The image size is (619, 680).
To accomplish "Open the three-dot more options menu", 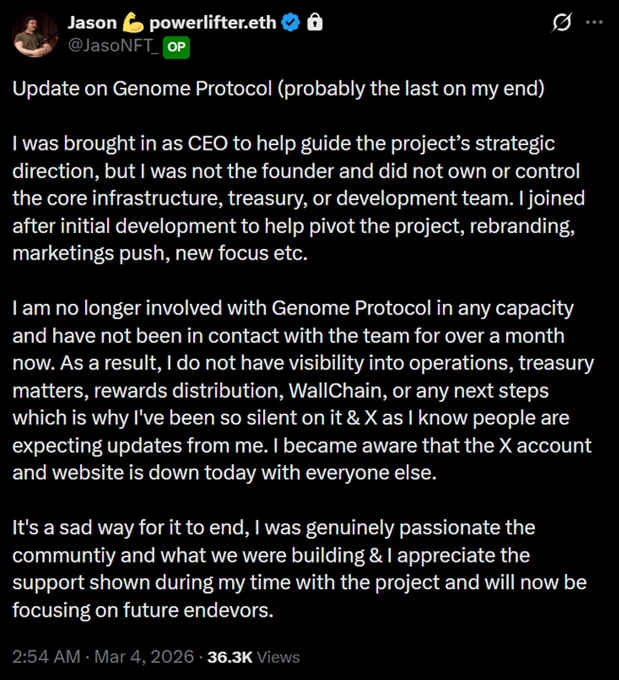I will [594, 22].
